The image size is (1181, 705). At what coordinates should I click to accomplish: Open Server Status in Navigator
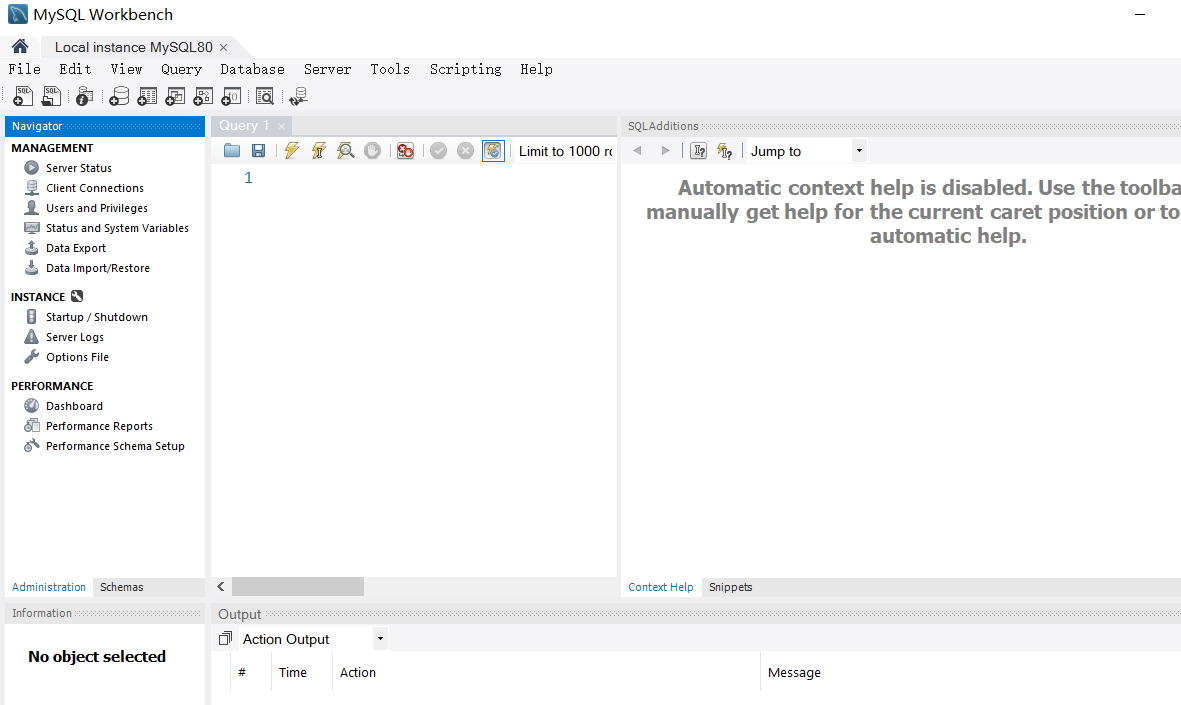coord(78,167)
